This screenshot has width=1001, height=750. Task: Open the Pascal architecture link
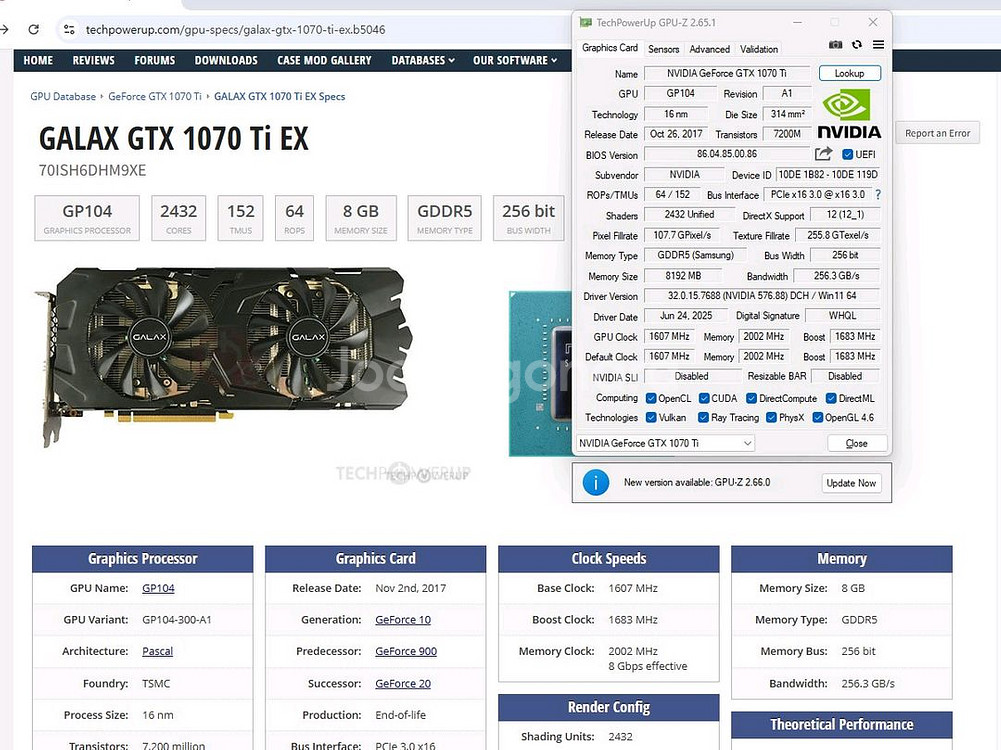158,651
